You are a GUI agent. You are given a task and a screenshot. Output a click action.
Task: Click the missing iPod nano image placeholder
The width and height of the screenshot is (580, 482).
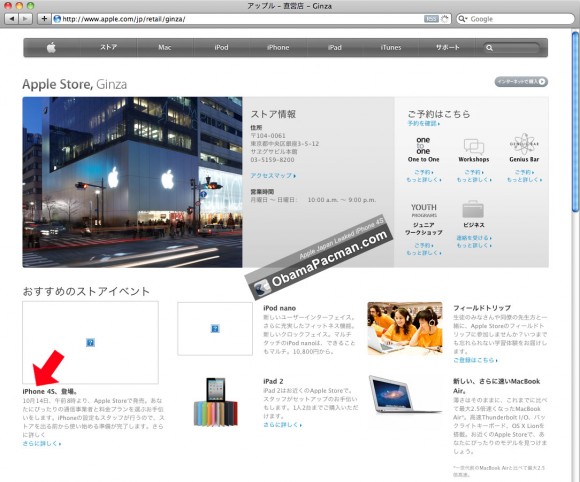pyautogui.click(x=215, y=328)
